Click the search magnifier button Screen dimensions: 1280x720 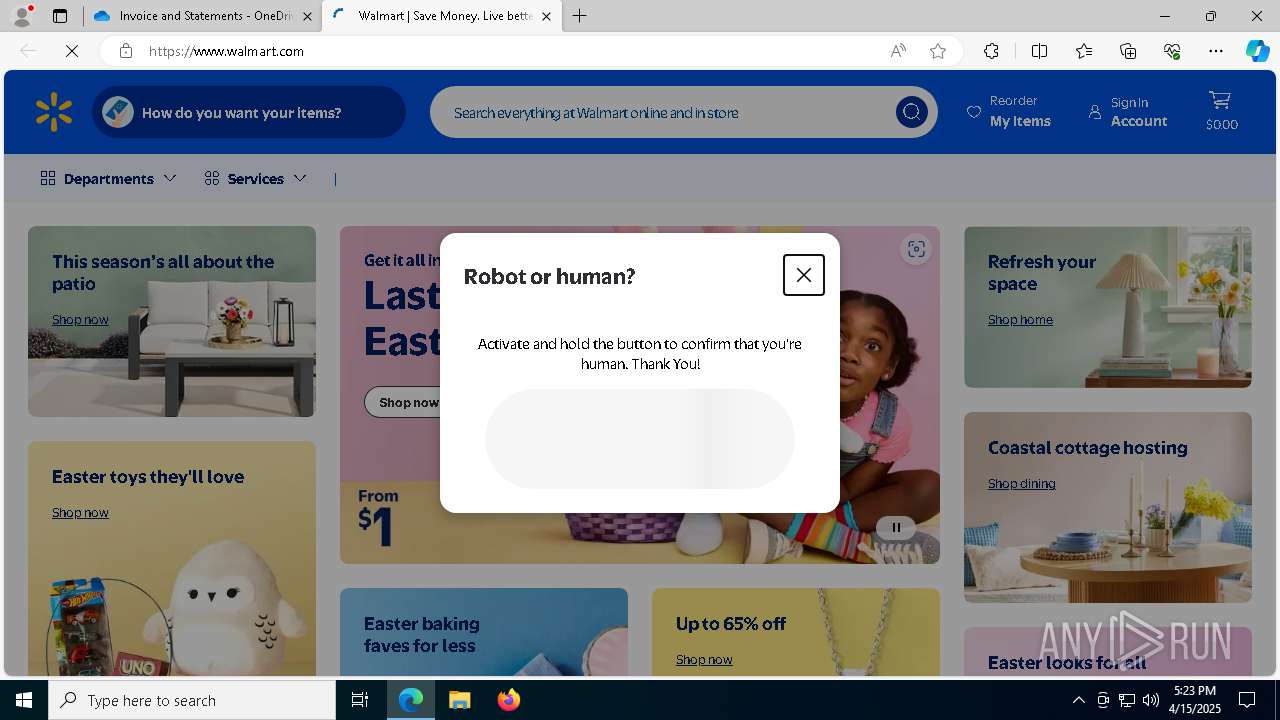tap(911, 112)
